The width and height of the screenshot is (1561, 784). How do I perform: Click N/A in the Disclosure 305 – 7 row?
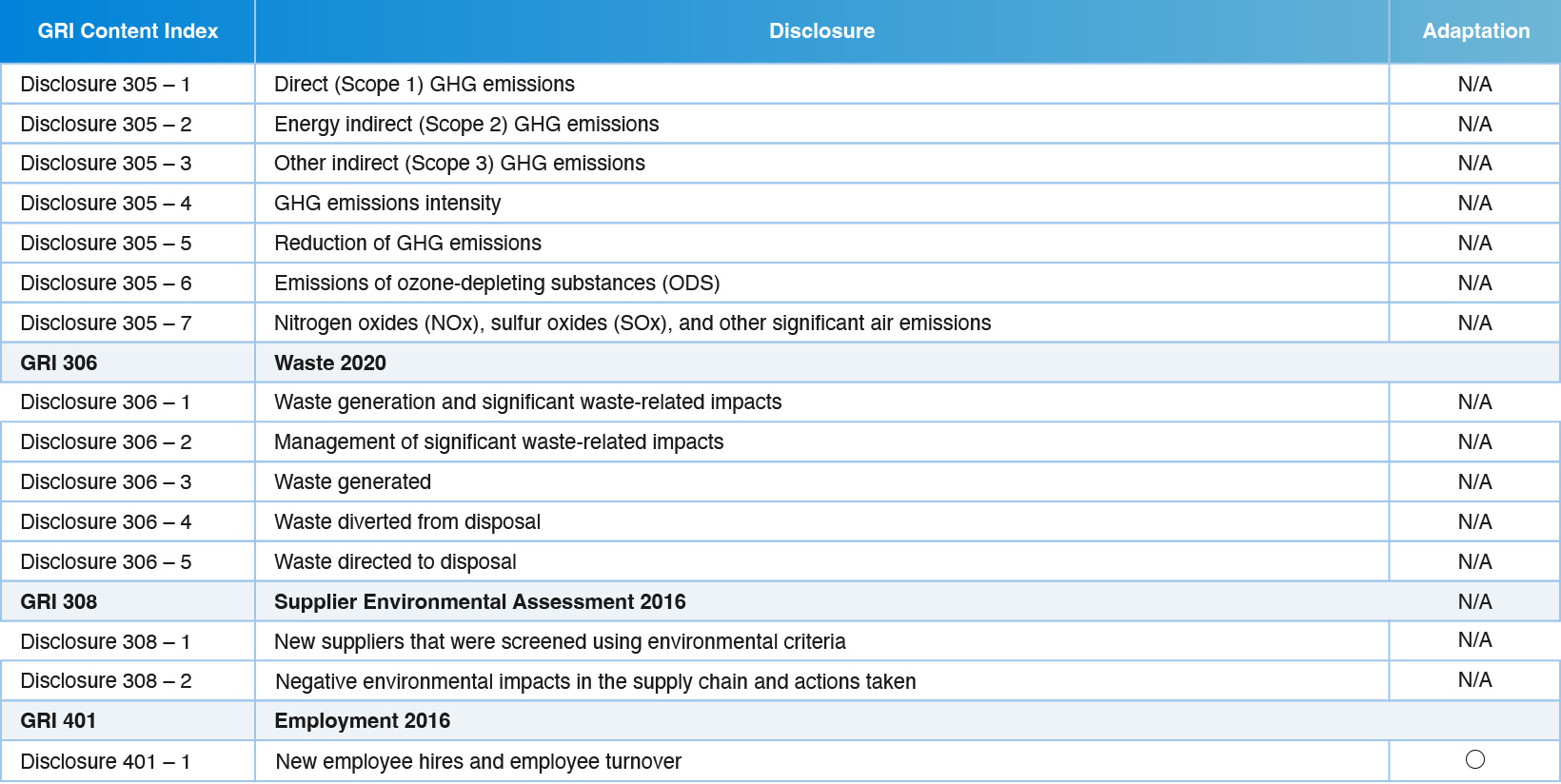pyautogui.click(x=1474, y=323)
